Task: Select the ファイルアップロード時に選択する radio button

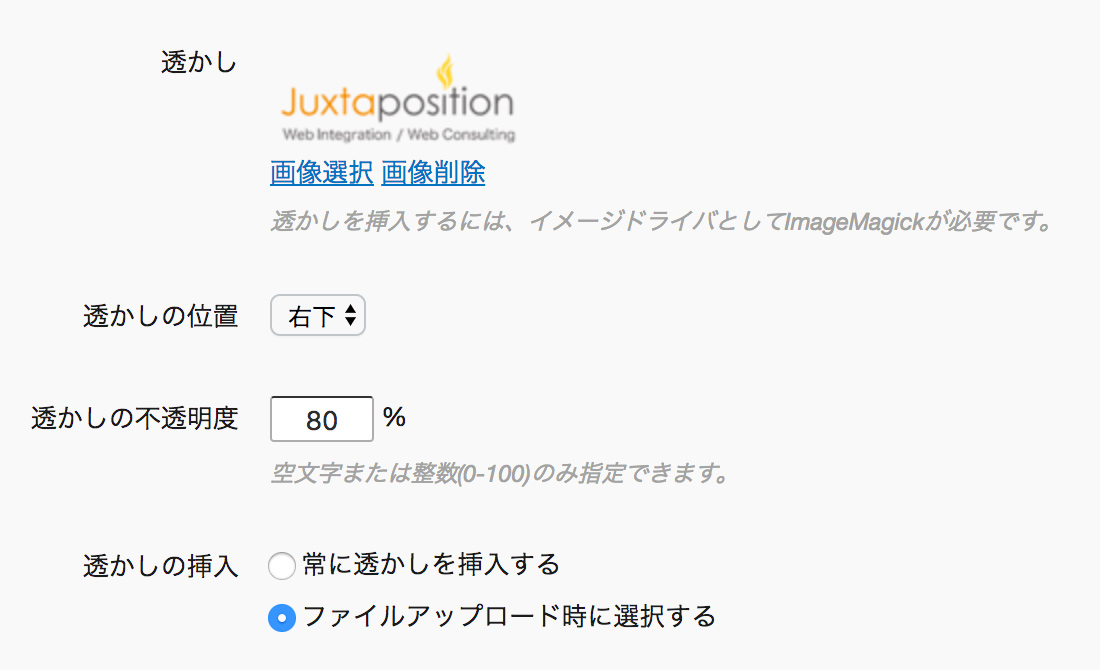Action: (282, 617)
